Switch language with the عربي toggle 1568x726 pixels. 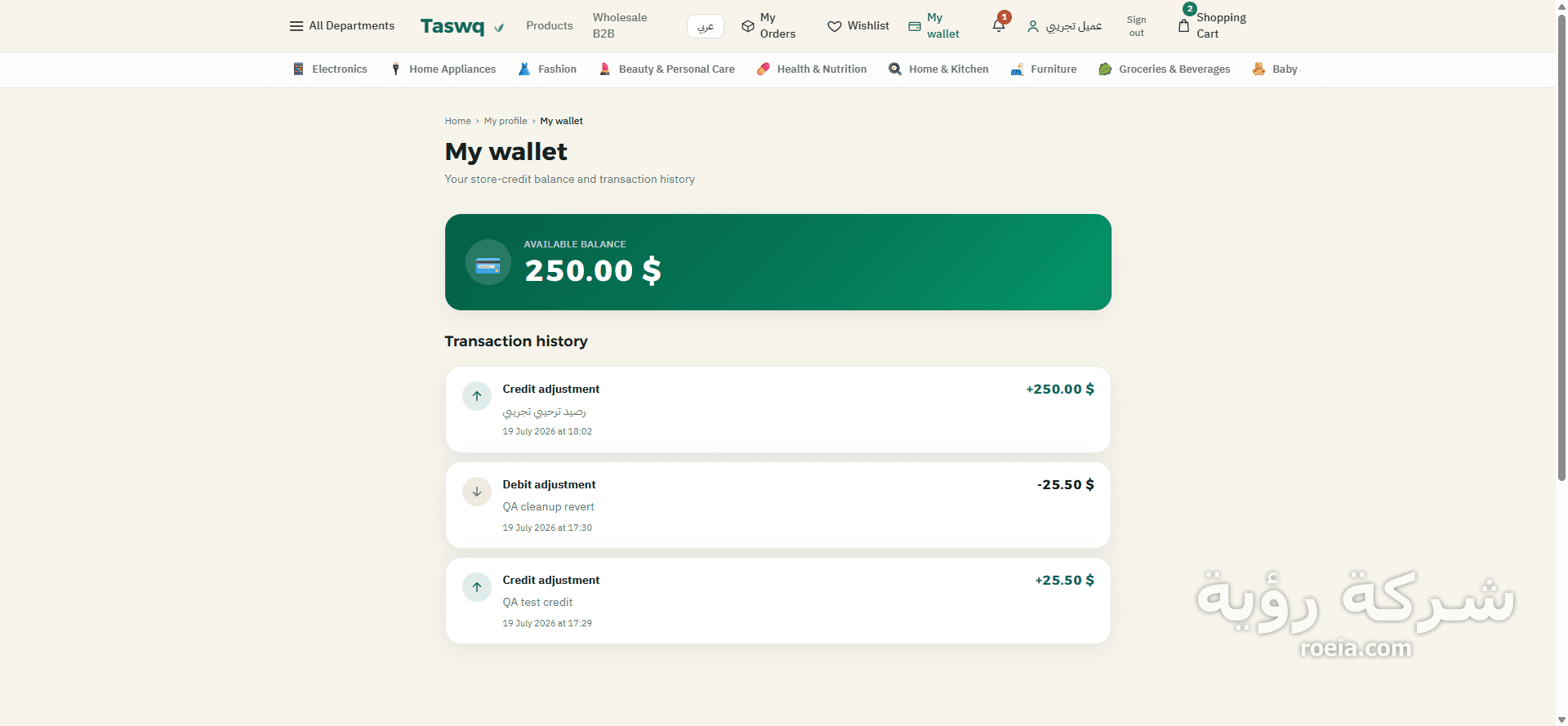click(x=706, y=26)
